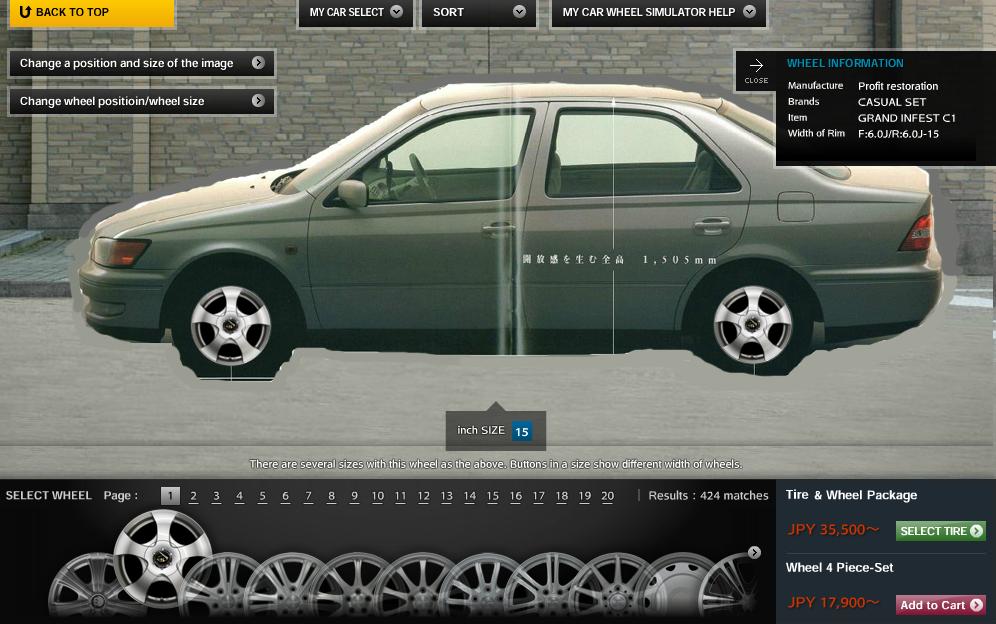Open the MY CAR SELECT dropdown

tap(356, 13)
